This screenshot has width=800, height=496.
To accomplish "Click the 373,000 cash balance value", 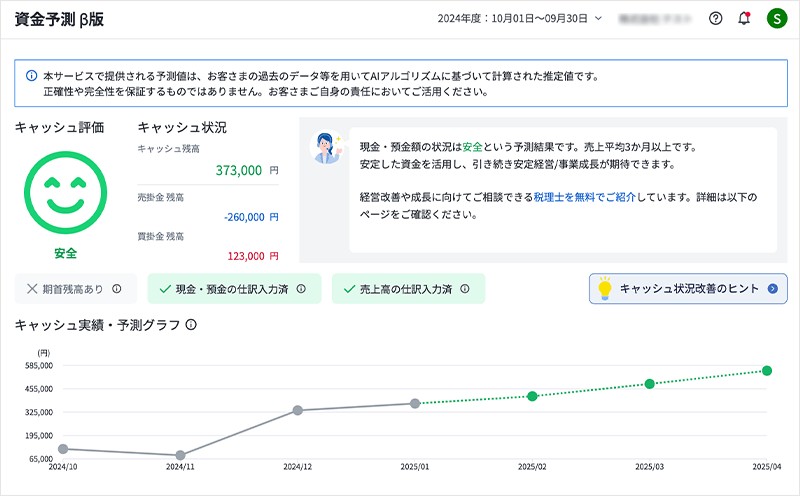I will coord(238,171).
